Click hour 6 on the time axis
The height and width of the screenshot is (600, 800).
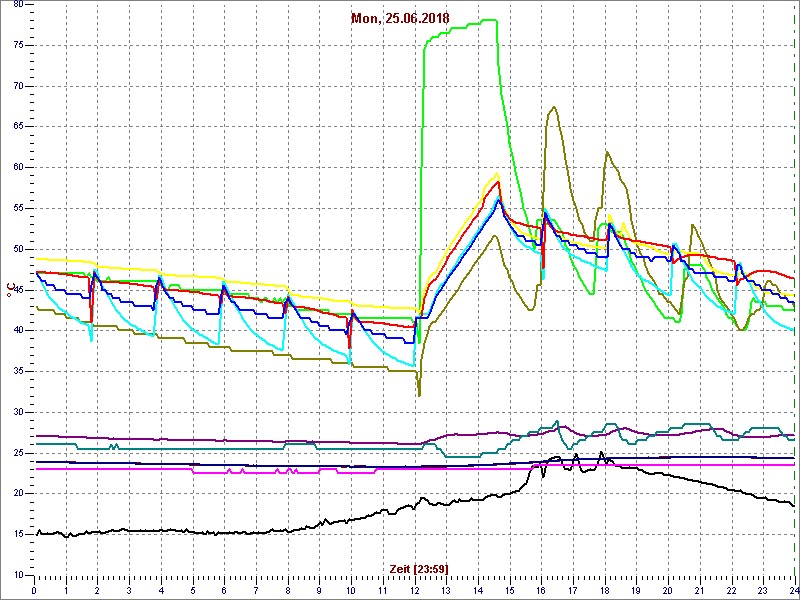pos(224,590)
